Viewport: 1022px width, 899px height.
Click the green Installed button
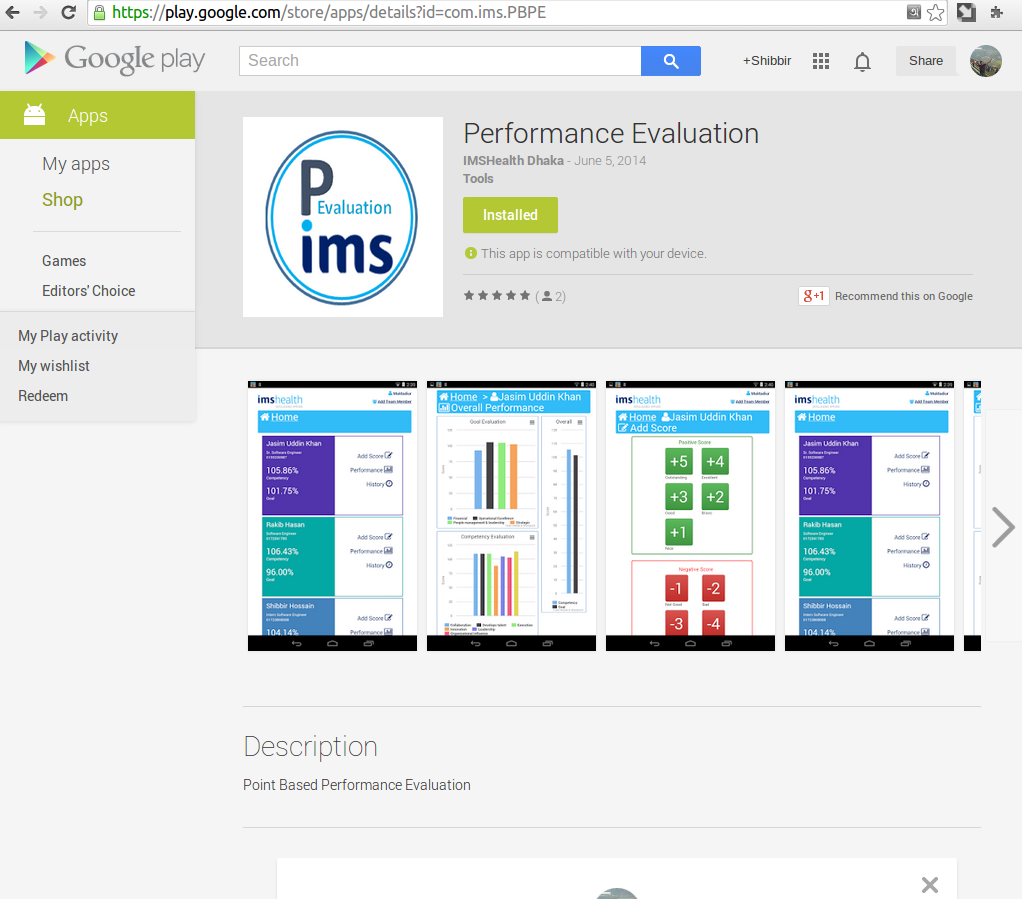tap(510, 215)
